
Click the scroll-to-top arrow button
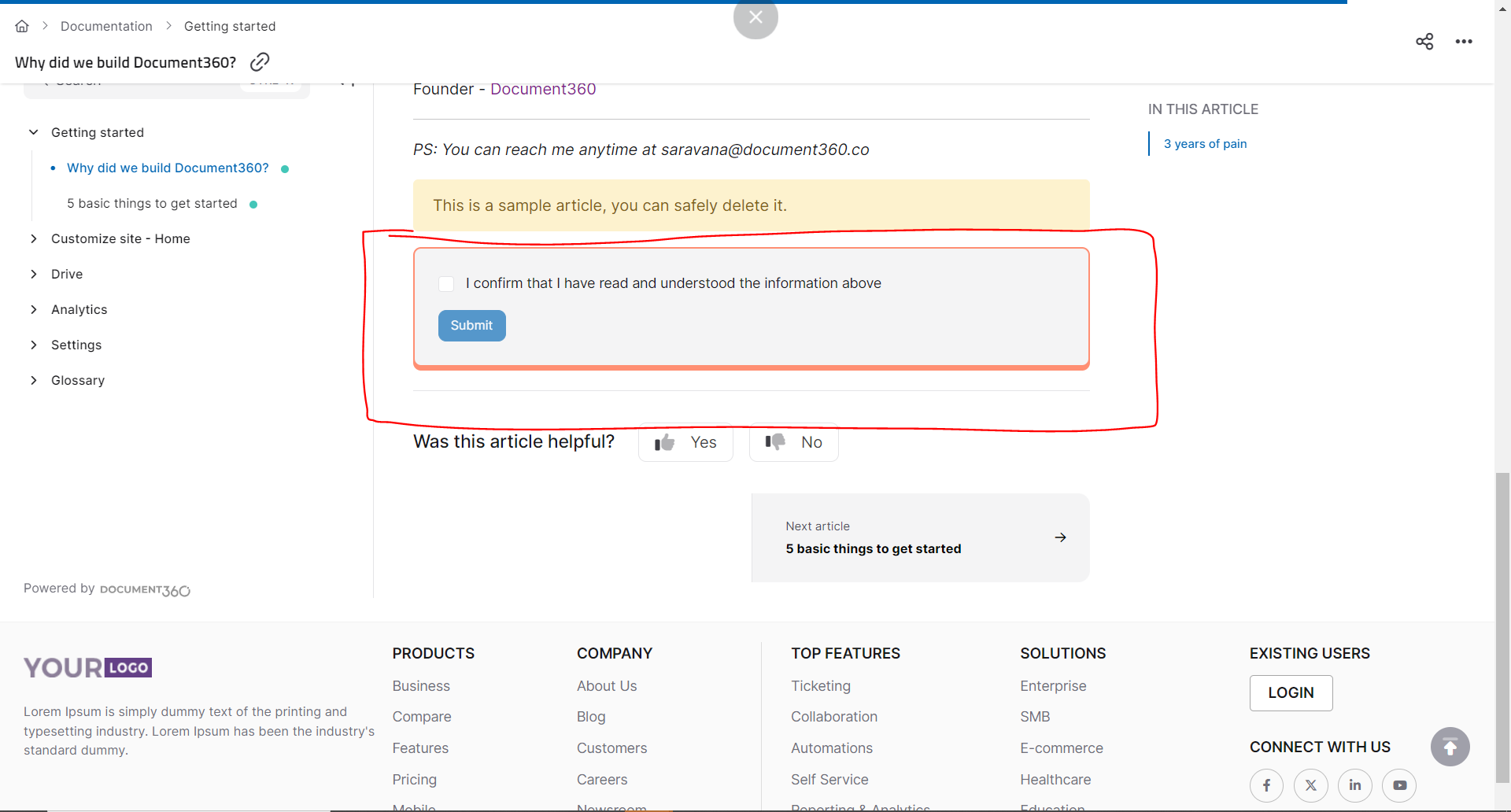(x=1450, y=747)
